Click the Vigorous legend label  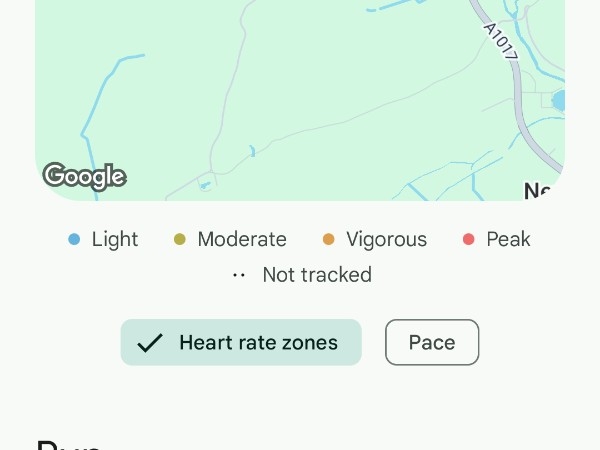[x=386, y=240]
